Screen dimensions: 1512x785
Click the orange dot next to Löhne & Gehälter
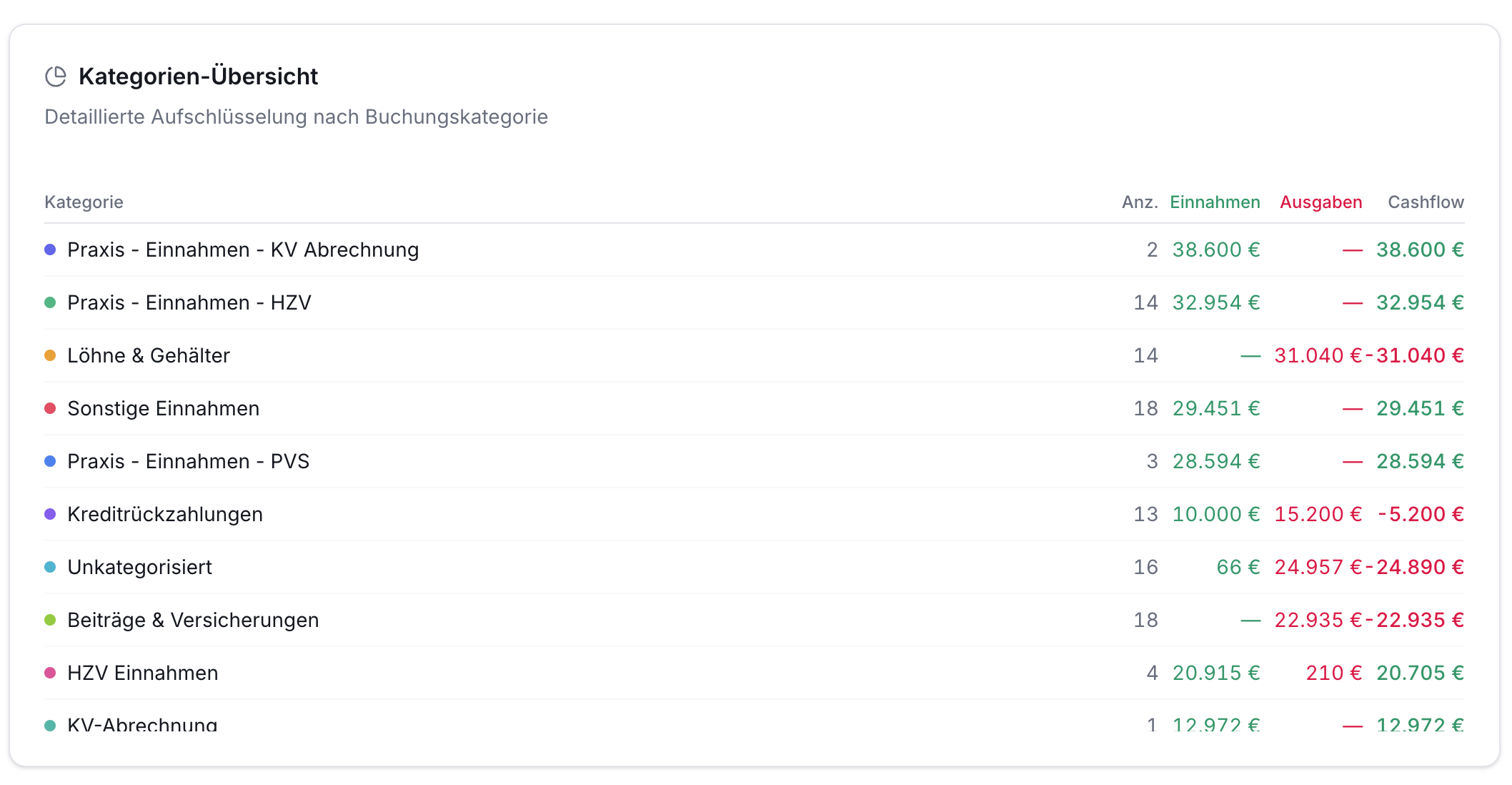[x=50, y=355]
